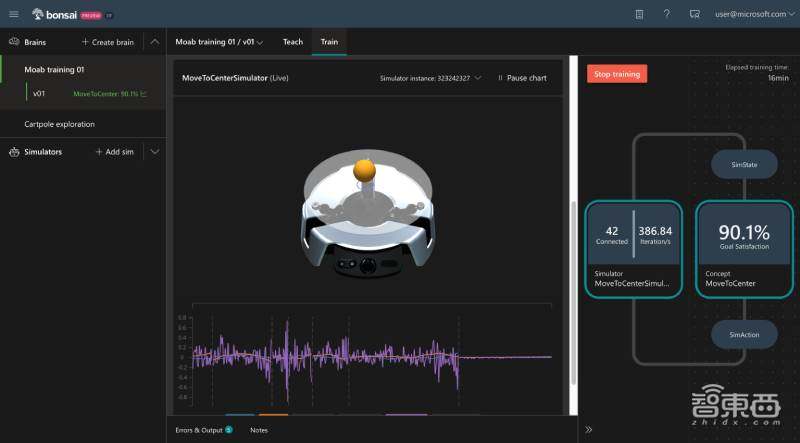Viewport: 800px width, 443px height.
Task: Switch to the Teach tab
Action: (293, 42)
